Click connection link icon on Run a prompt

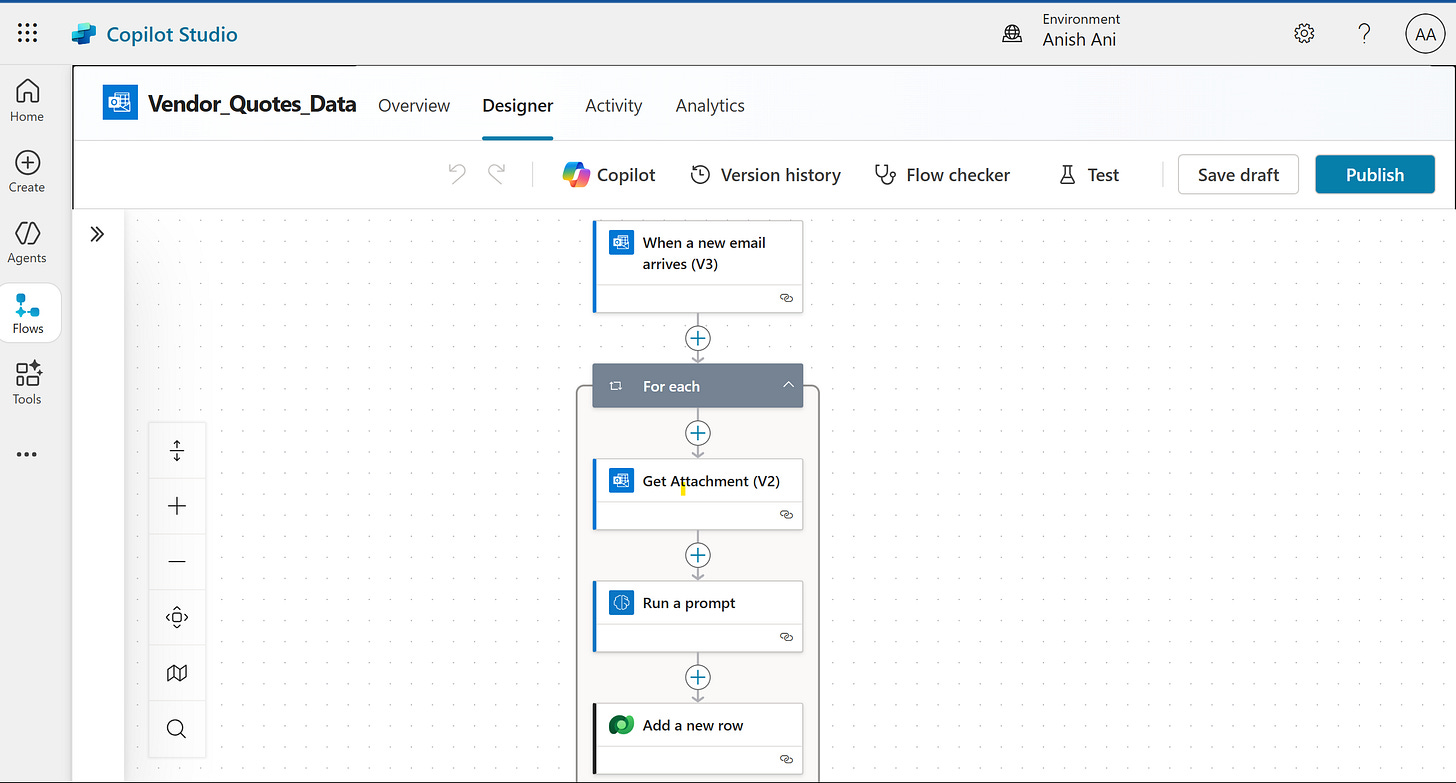[x=786, y=636]
